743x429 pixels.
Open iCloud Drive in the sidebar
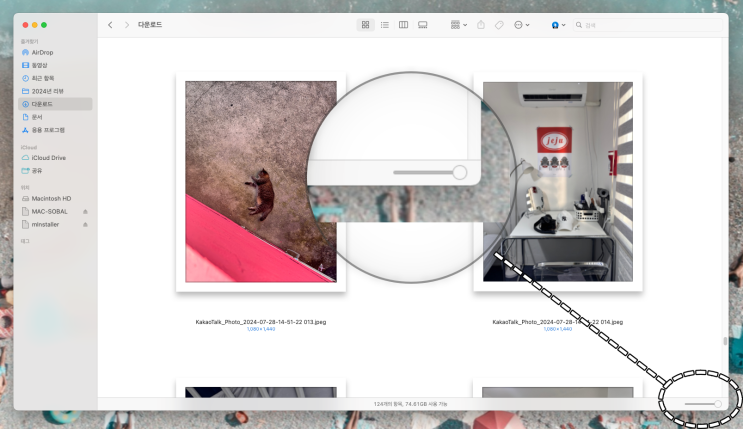click(55, 157)
